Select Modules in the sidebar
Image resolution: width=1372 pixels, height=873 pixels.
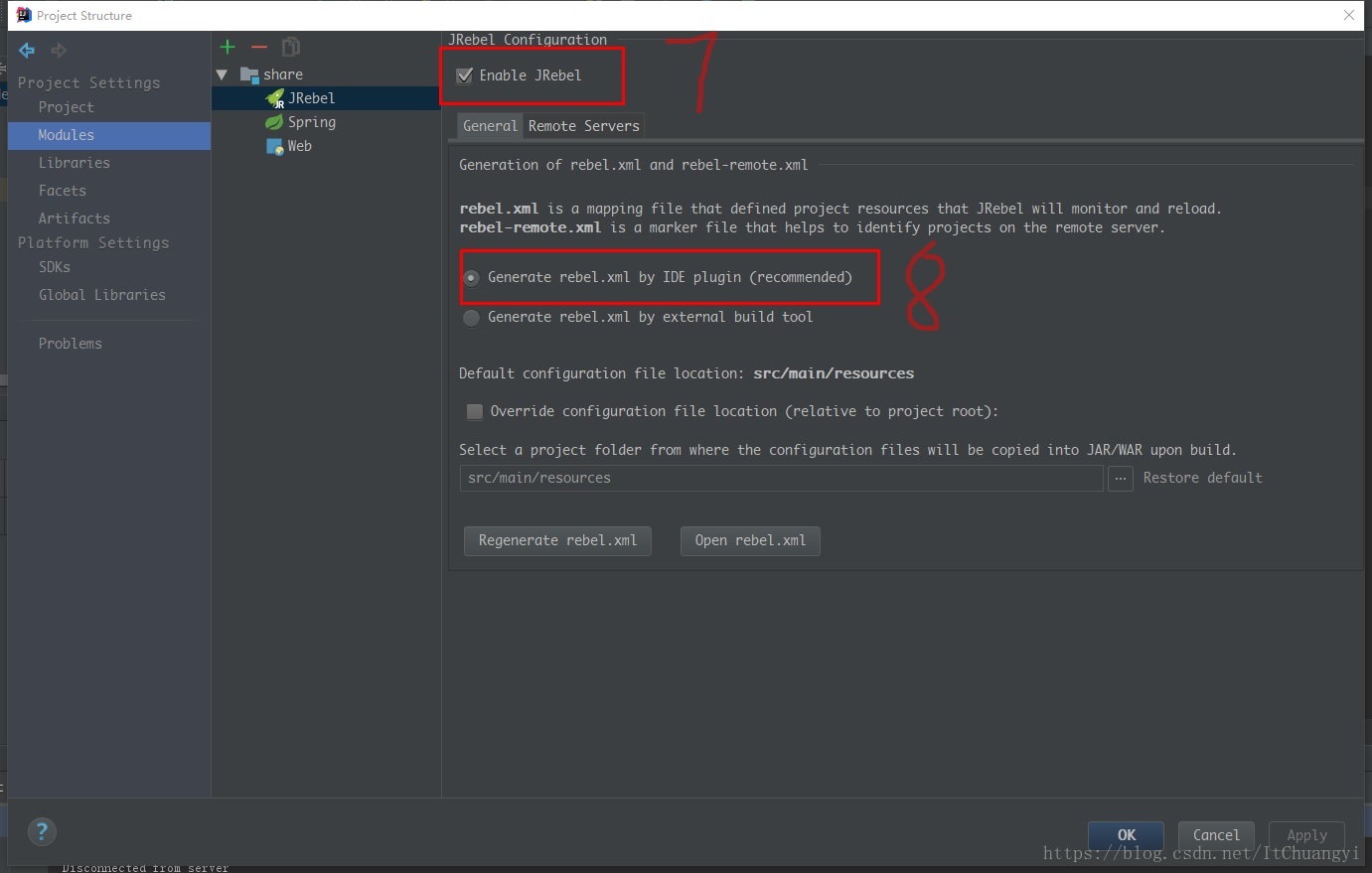109,135
